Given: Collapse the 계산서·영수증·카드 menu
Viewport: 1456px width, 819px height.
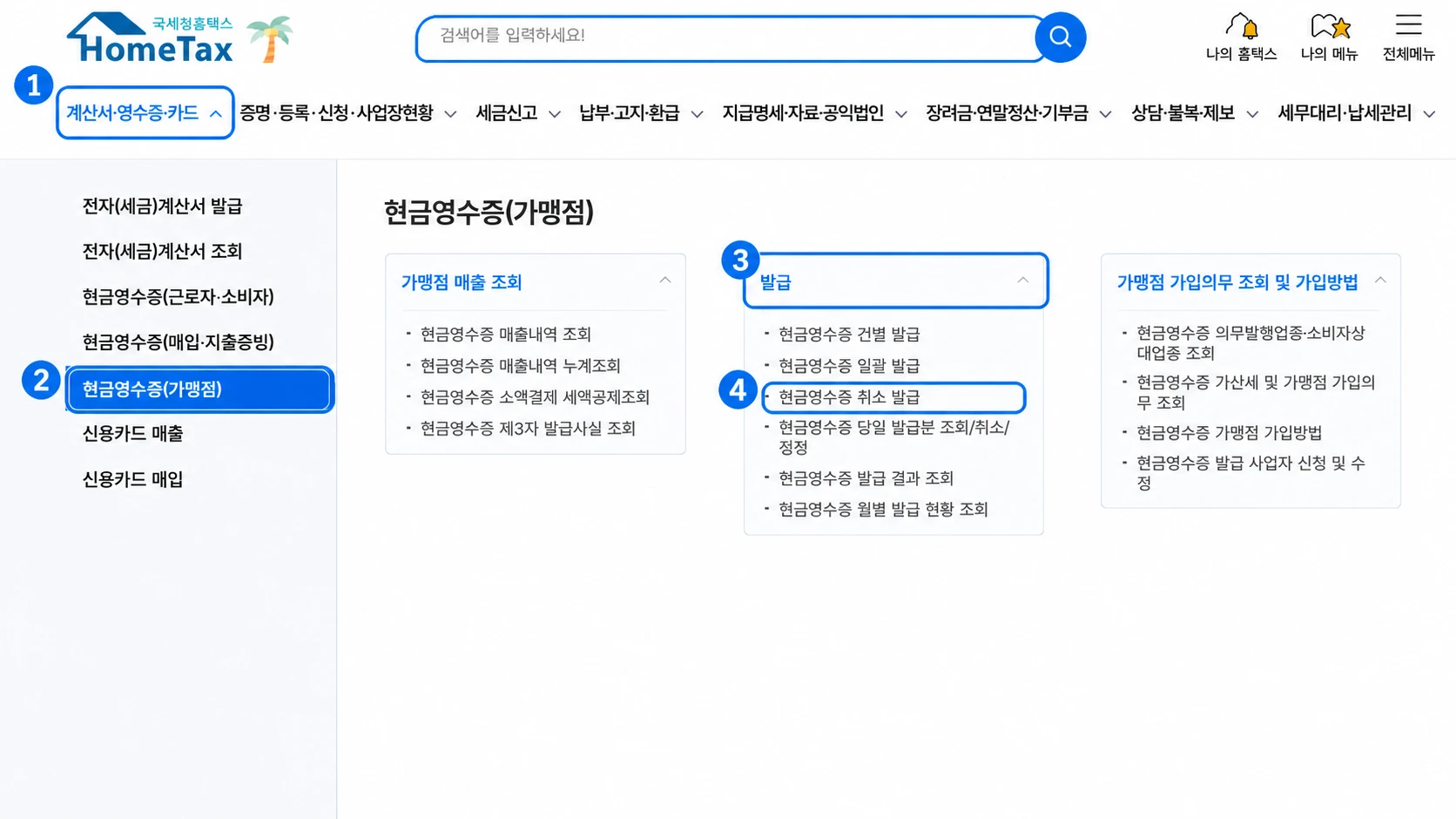Looking at the screenshot, I should pos(145,112).
